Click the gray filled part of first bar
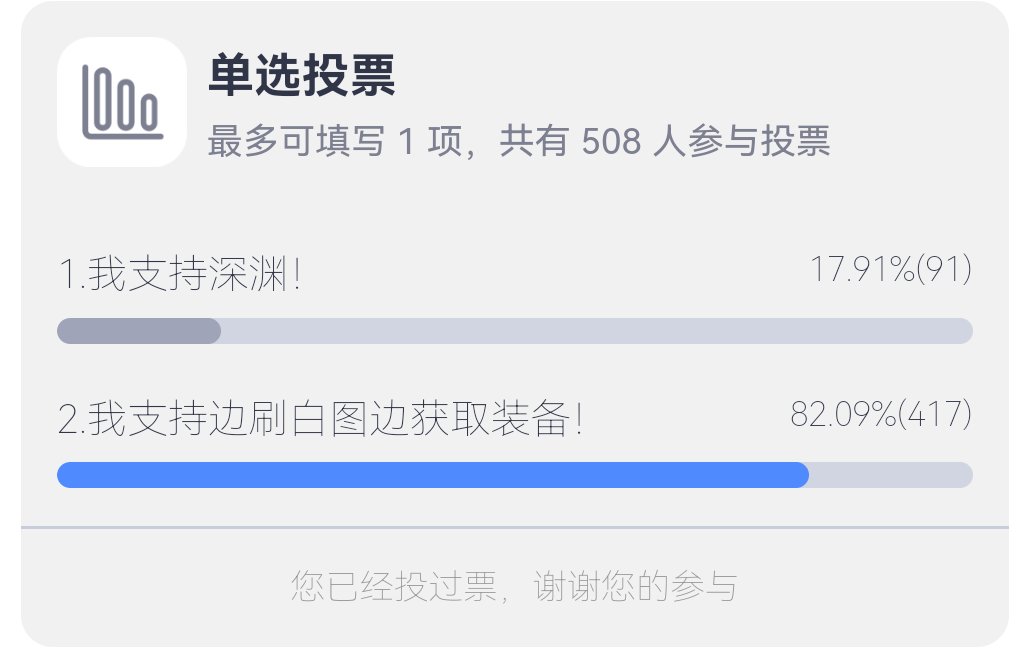The width and height of the screenshot is (1021, 657). pos(139,331)
